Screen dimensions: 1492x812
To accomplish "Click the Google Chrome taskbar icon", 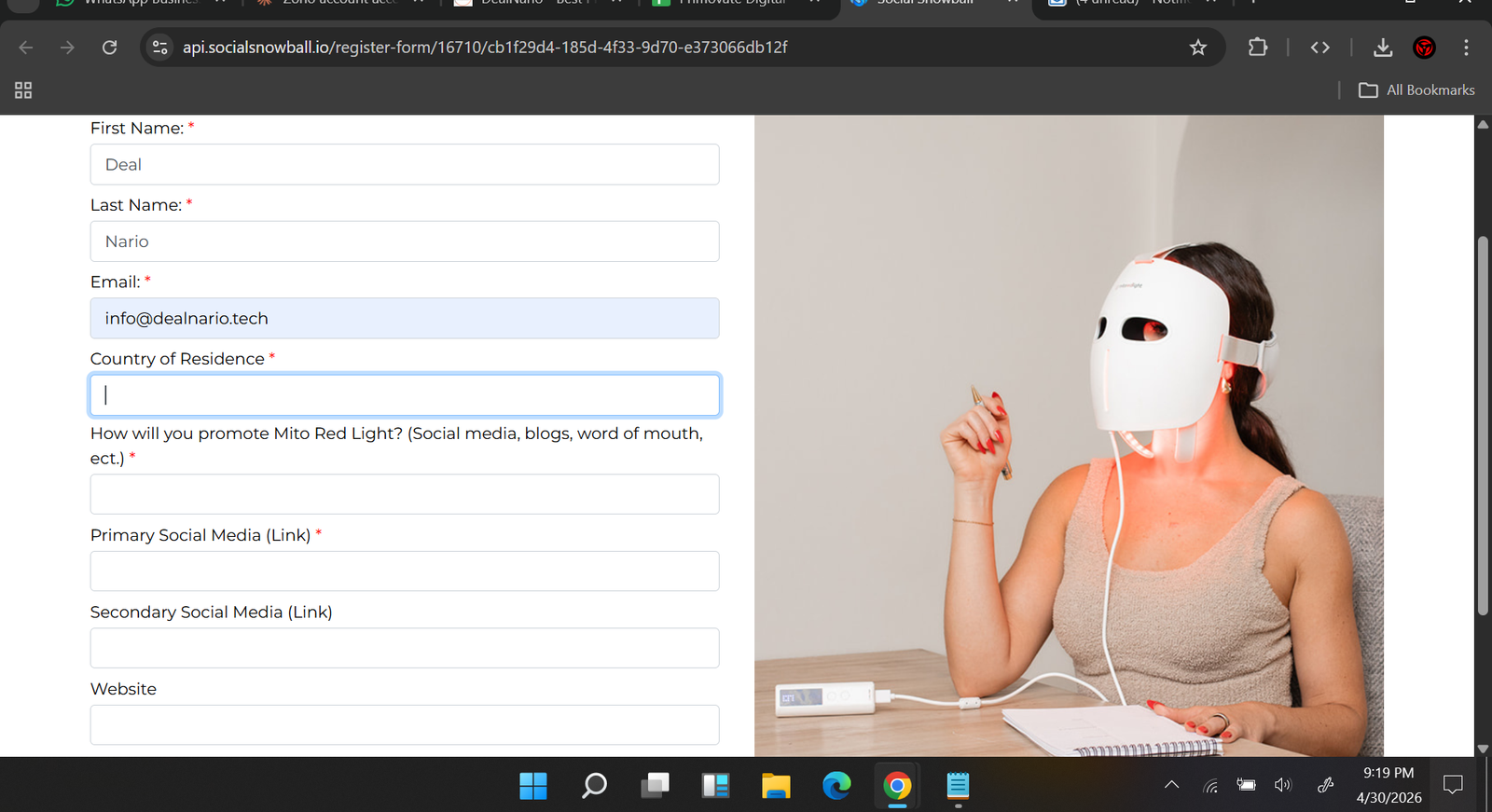I will pyautogui.click(x=897, y=786).
